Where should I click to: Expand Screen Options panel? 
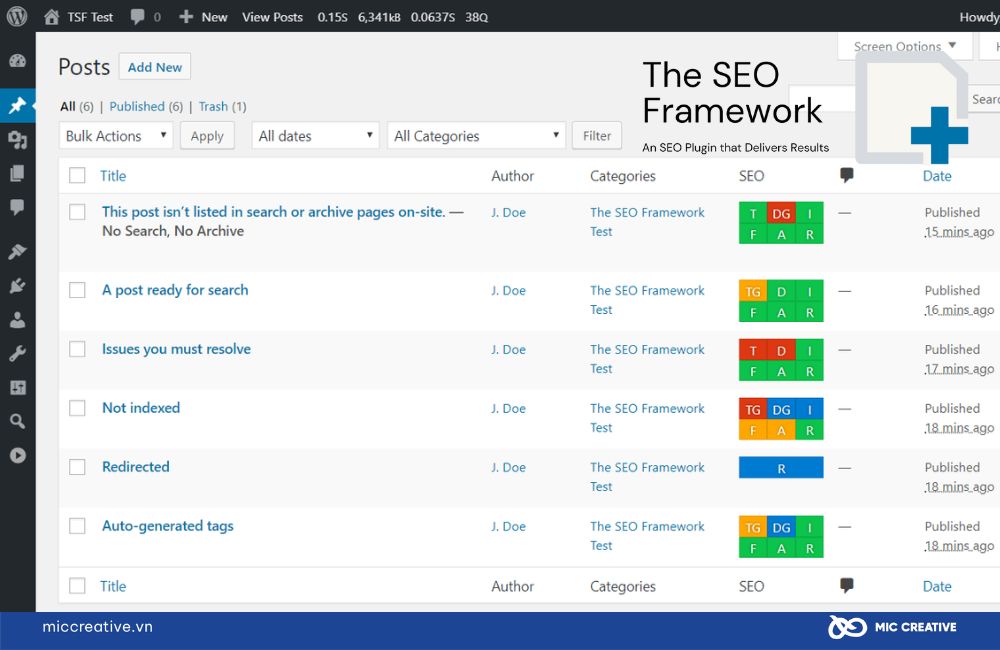[905, 46]
